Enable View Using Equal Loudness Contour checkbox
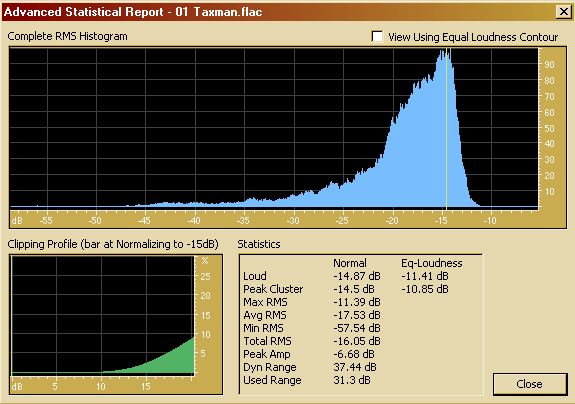The width and height of the screenshot is (575, 404). click(377, 37)
